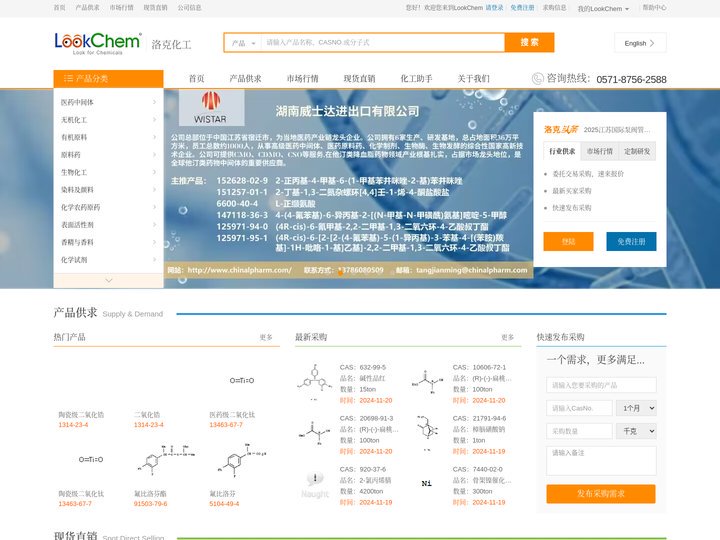The width and height of the screenshot is (720, 540).
Task: Open the CAS 632-99-5 structure image
Action: pos(315,382)
